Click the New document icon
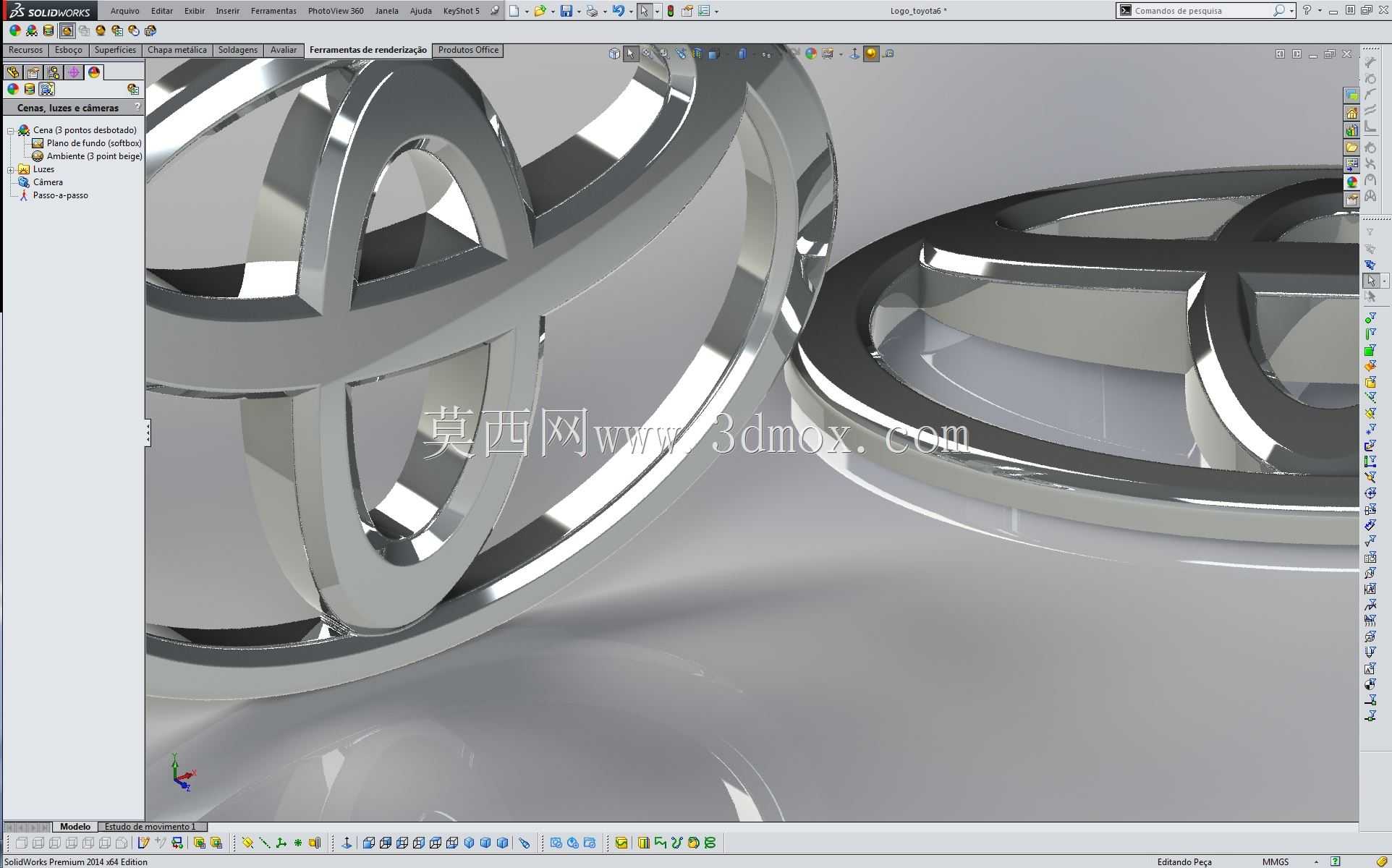The image size is (1392, 868). pyautogui.click(x=514, y=11)
